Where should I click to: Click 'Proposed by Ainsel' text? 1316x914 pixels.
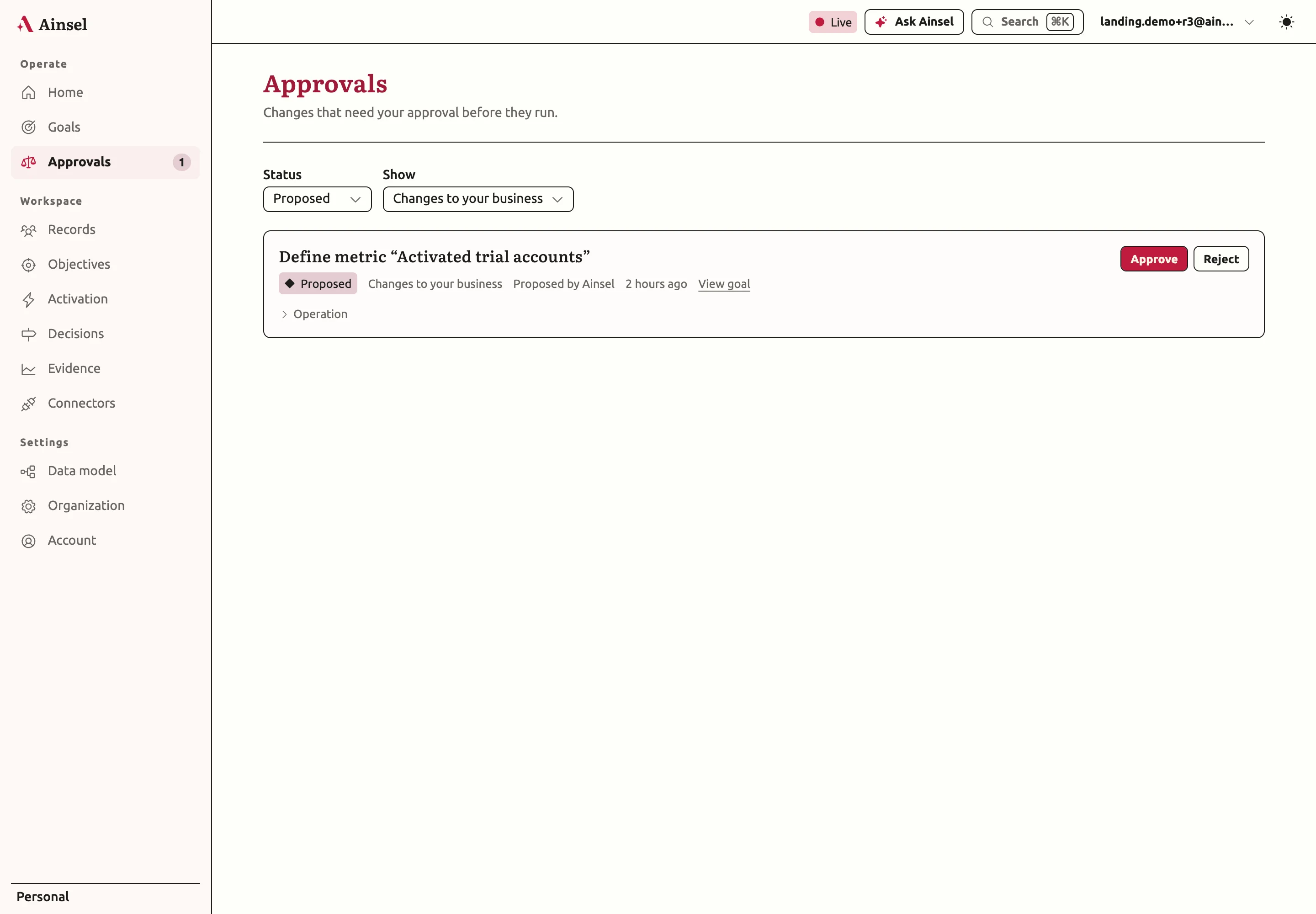click(x=563, y=284)
